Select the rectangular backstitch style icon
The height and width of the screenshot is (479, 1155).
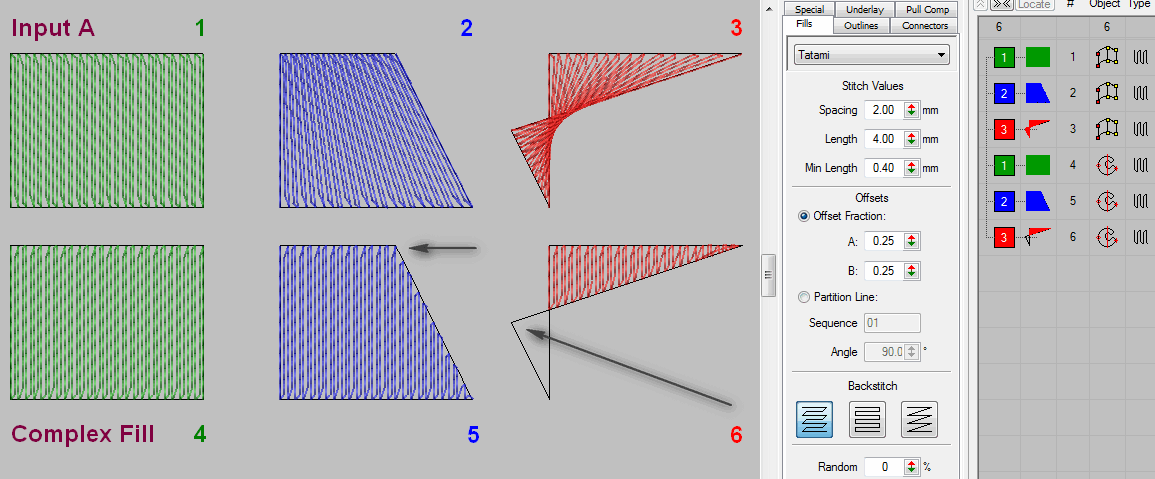867,419
